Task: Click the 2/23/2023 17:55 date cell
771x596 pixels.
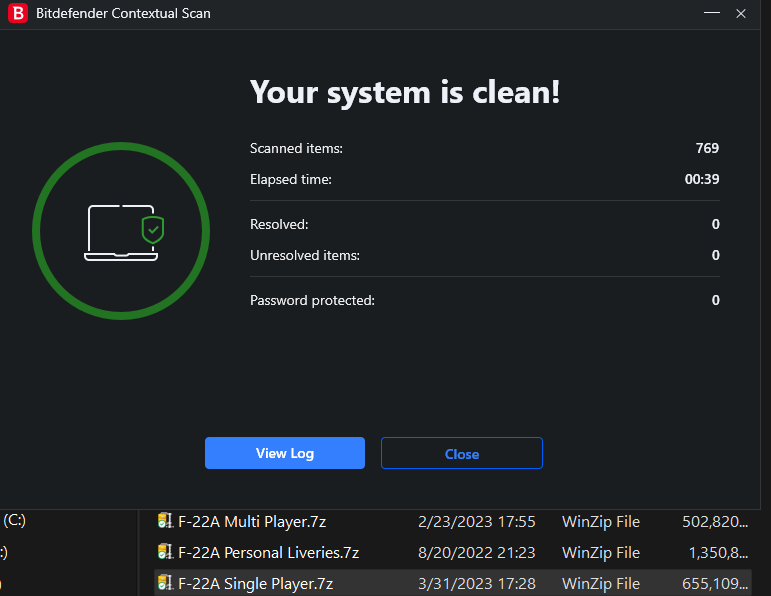Action: point(476,521)
